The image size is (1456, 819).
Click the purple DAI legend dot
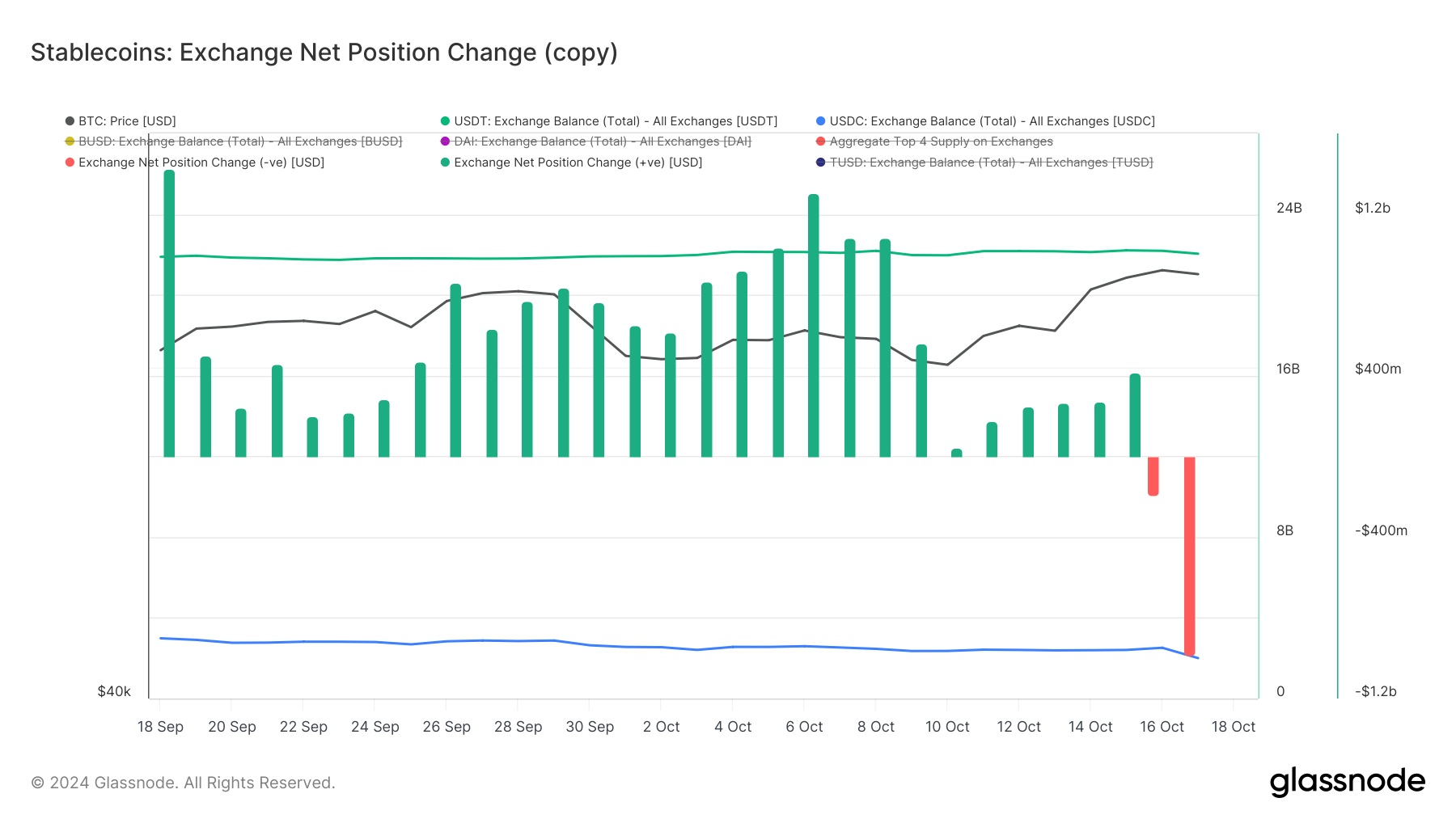[x=445, y=141]
